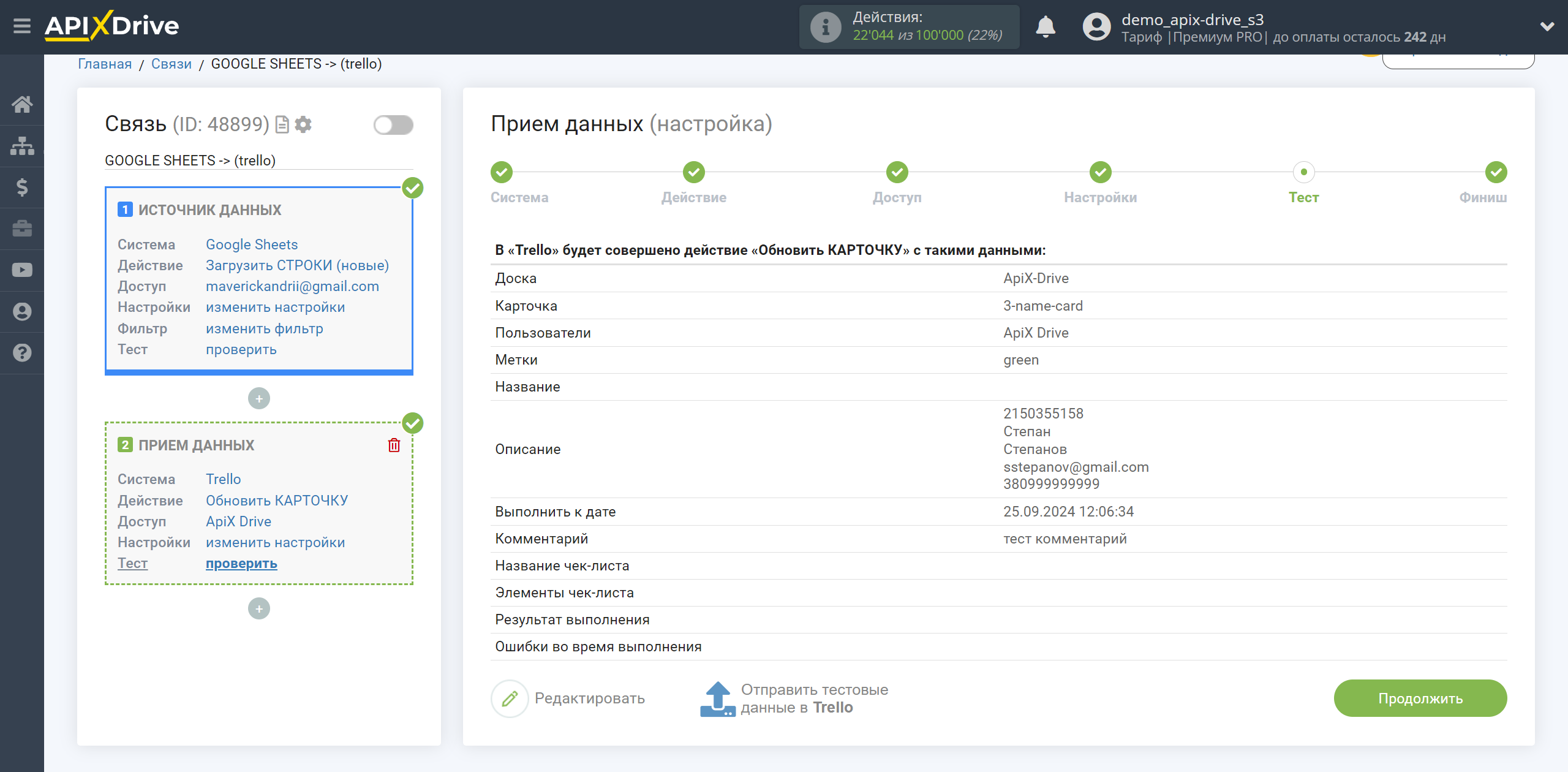The height and width of the screenshot is (772, 1568).
Task: Copy connection via document icon
Action: coord(282,124)
